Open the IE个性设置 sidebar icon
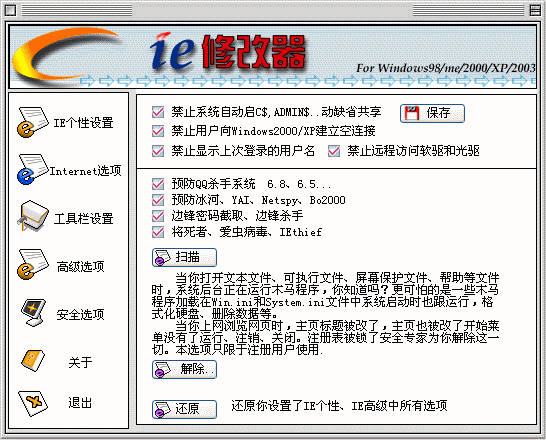546x440 pixels. (x=32, y=122)
